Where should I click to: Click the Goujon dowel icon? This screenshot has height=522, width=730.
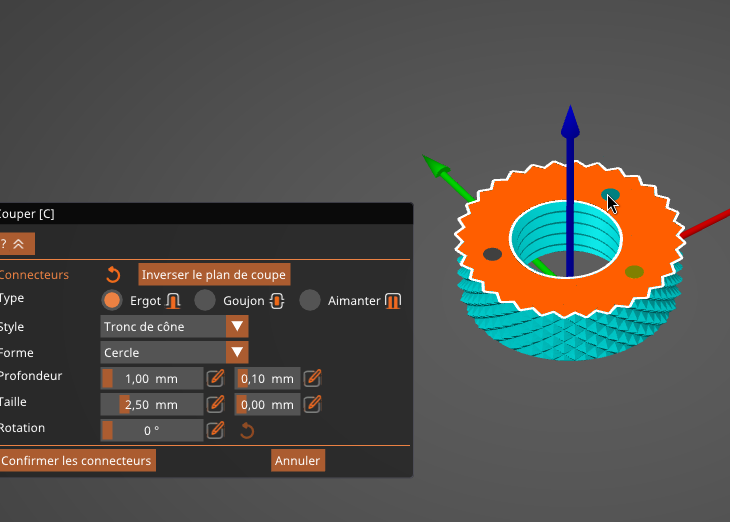[277, 301]
